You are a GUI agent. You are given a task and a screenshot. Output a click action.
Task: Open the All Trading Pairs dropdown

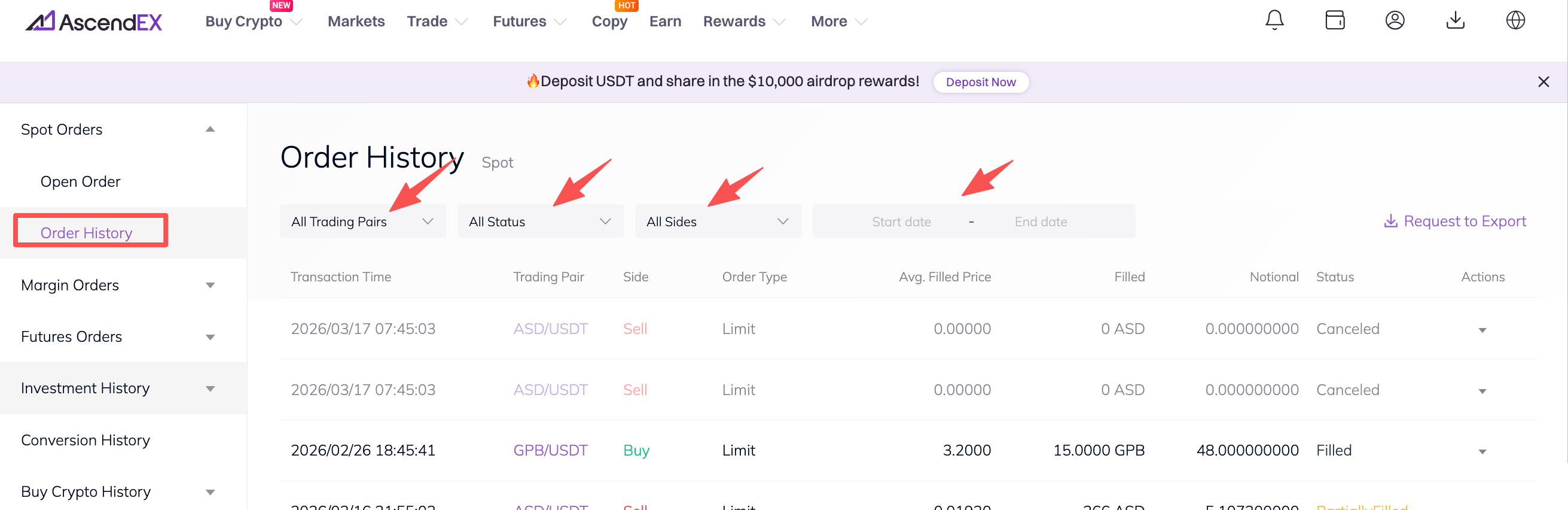pyautogui.click(x=363, y=222)
